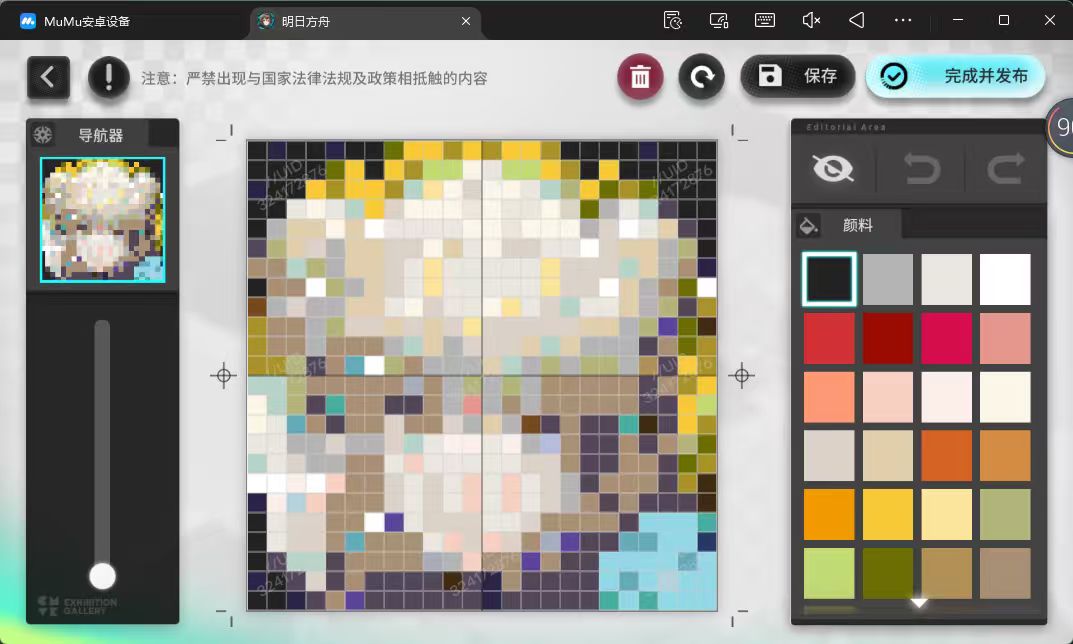Select the bright red color swatch
The image size is (1073, 644).
(829, 338)
